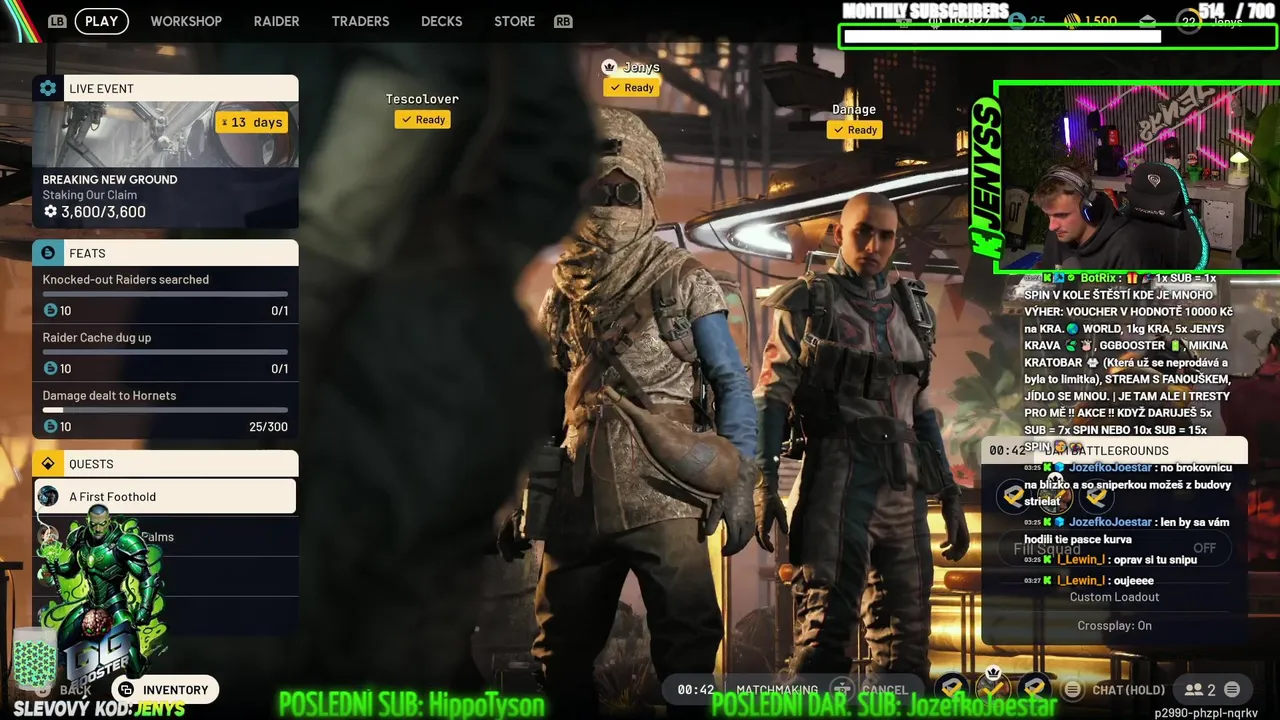Click the LB bumper icon in top navigation
This screenshot has width=1280, height=720.
[57, 21]
